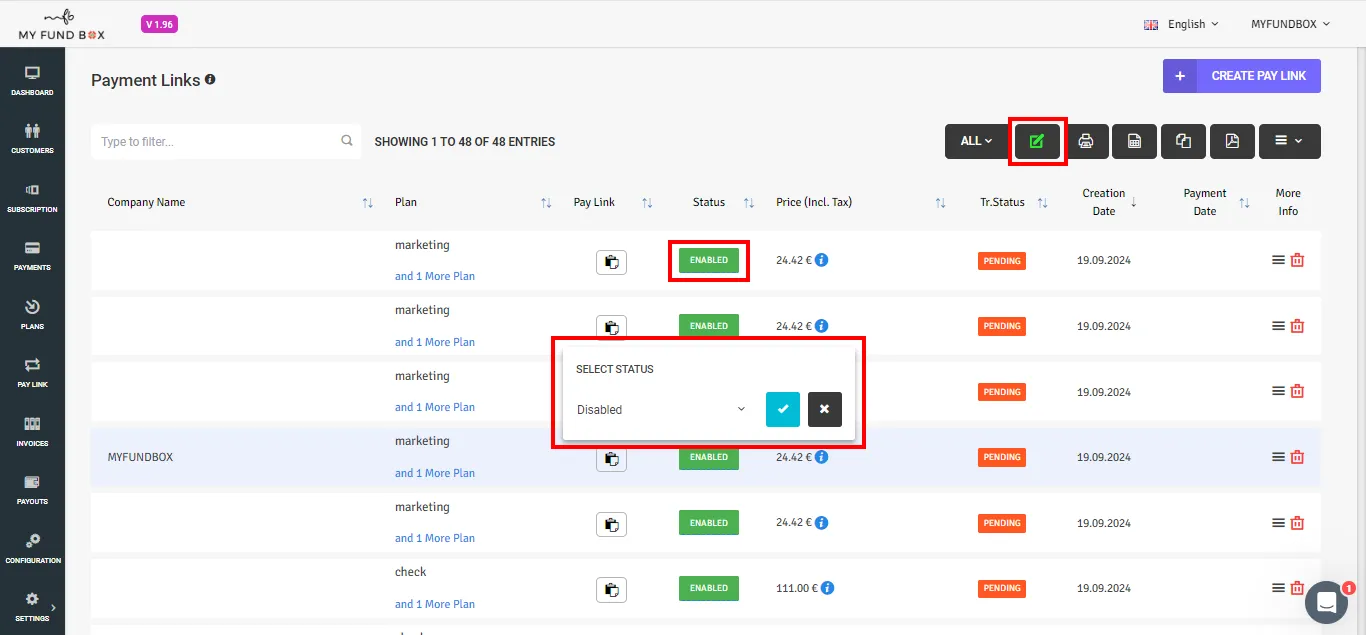Click the 'check' plan name text
Viewport: 1366px width, 635px height.
pos(411,572)
